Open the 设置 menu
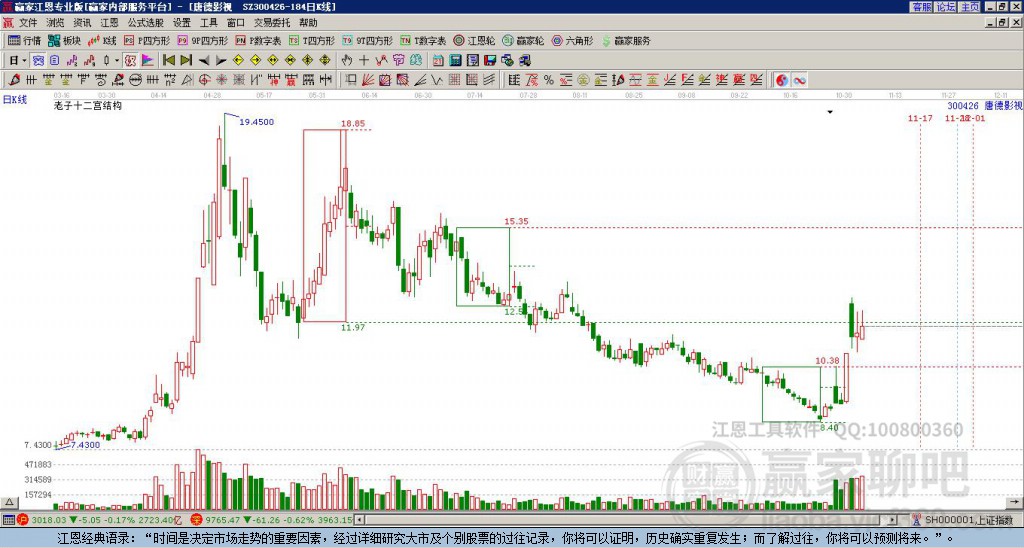The height and width of the screenshot is (548, 1024). click(182, 23)
